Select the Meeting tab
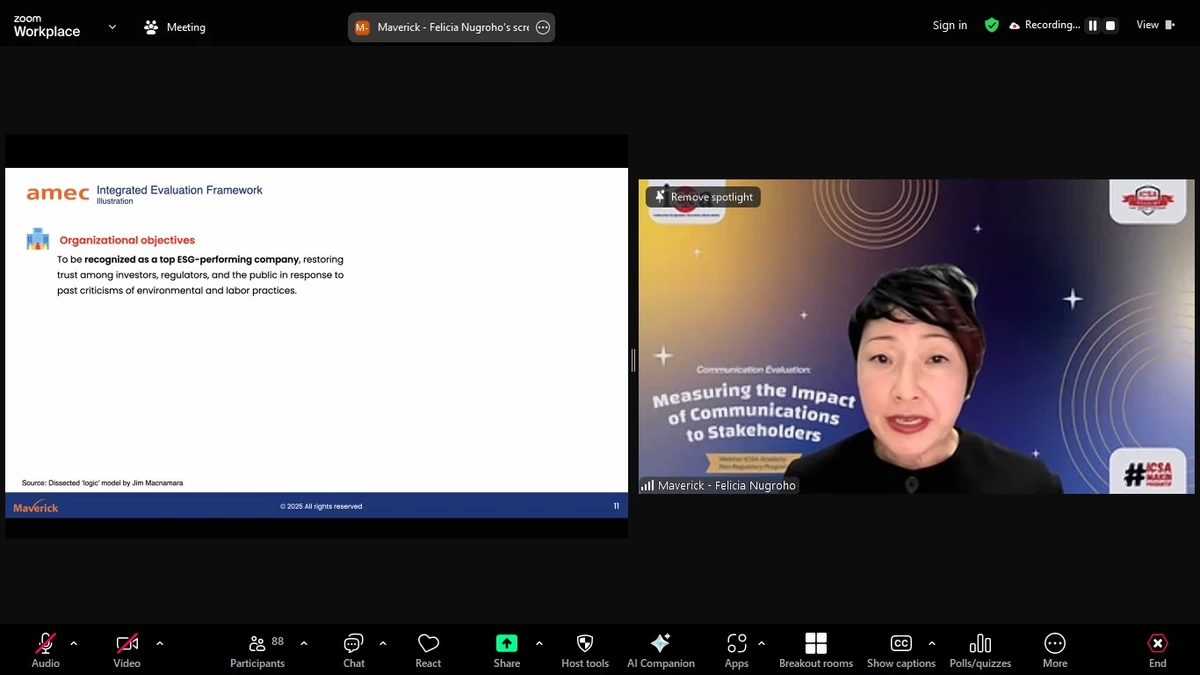 (x=175, y=27)
